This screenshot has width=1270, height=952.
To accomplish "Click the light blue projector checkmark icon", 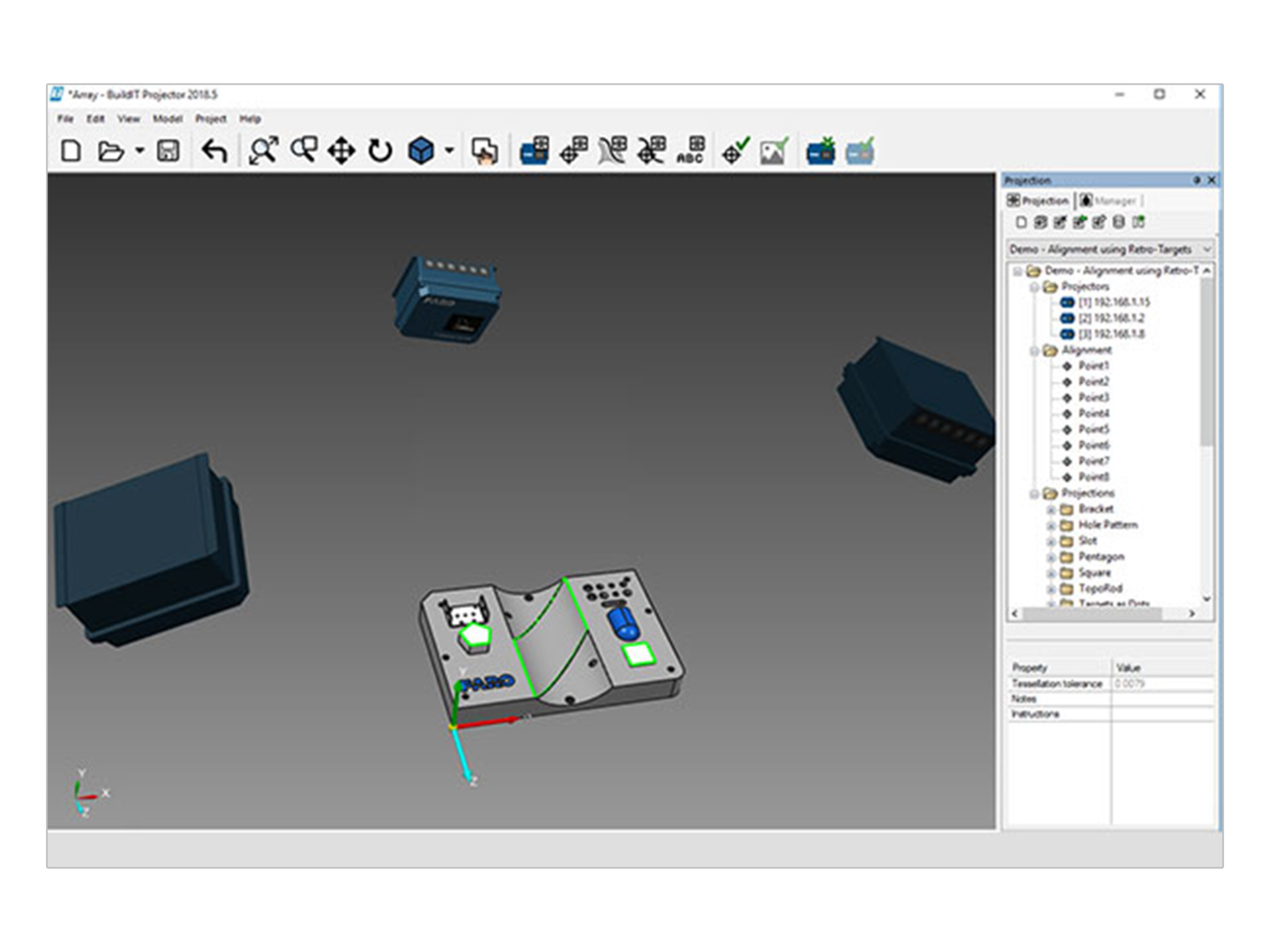I will click(860, 151).
